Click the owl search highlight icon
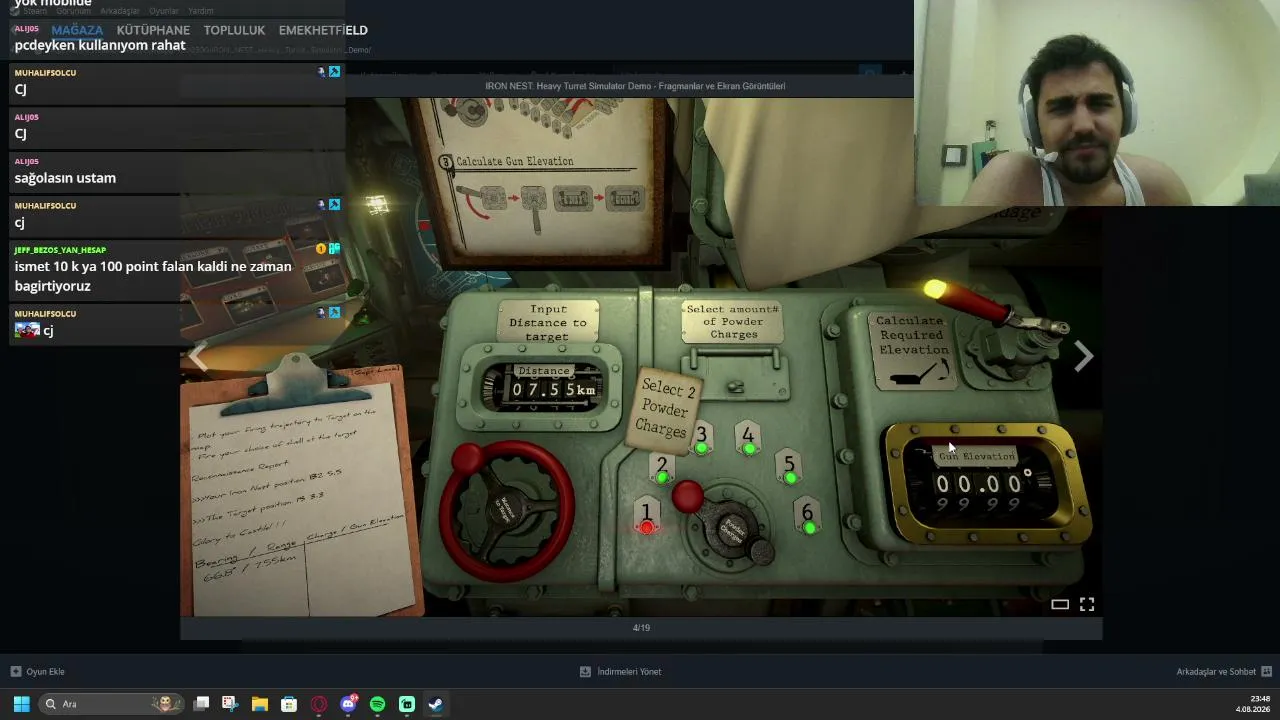The height and width of the screenshot is (720, 1280). click(x=167, y=704)
